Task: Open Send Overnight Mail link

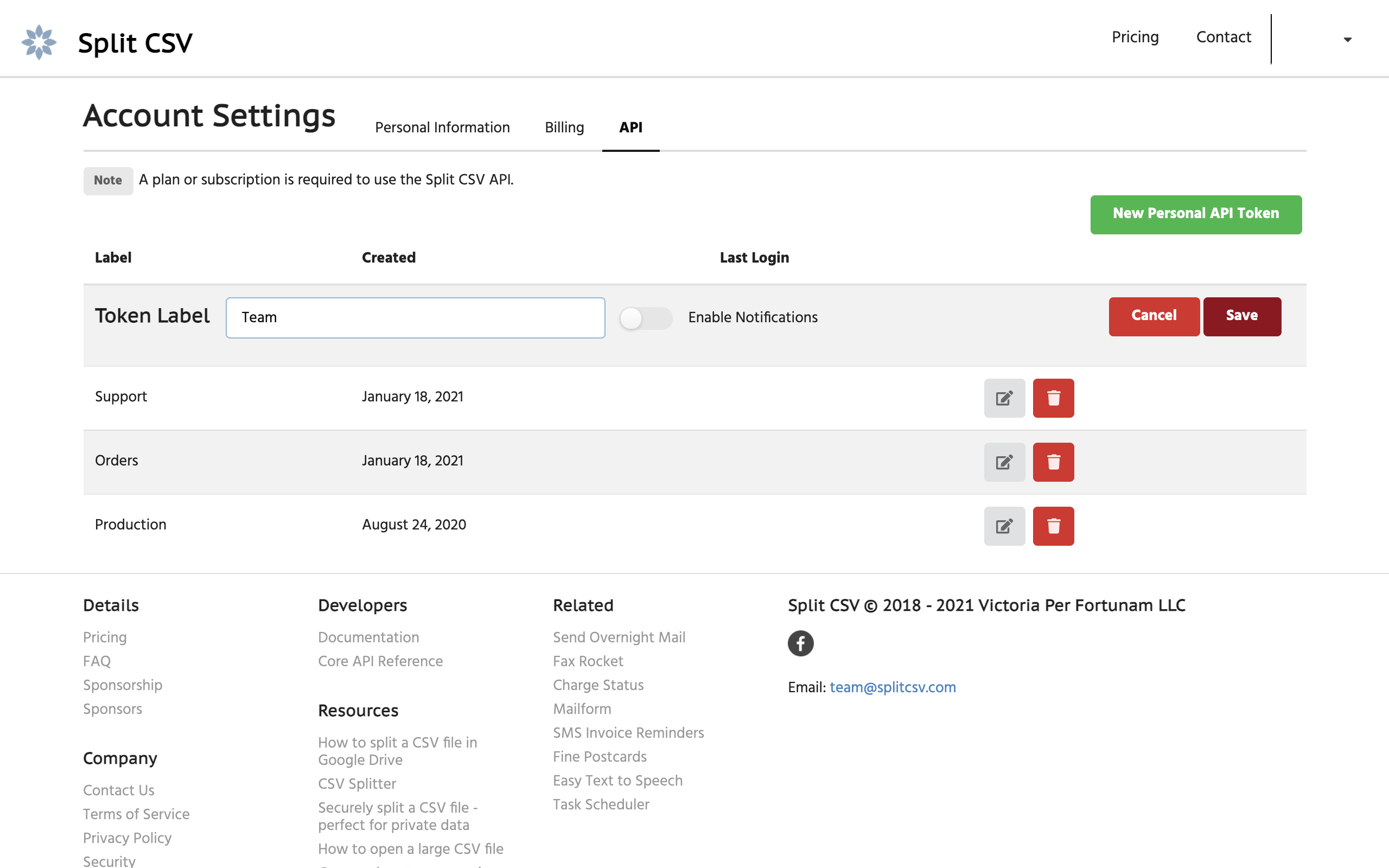Action: (x=619, y=637)
